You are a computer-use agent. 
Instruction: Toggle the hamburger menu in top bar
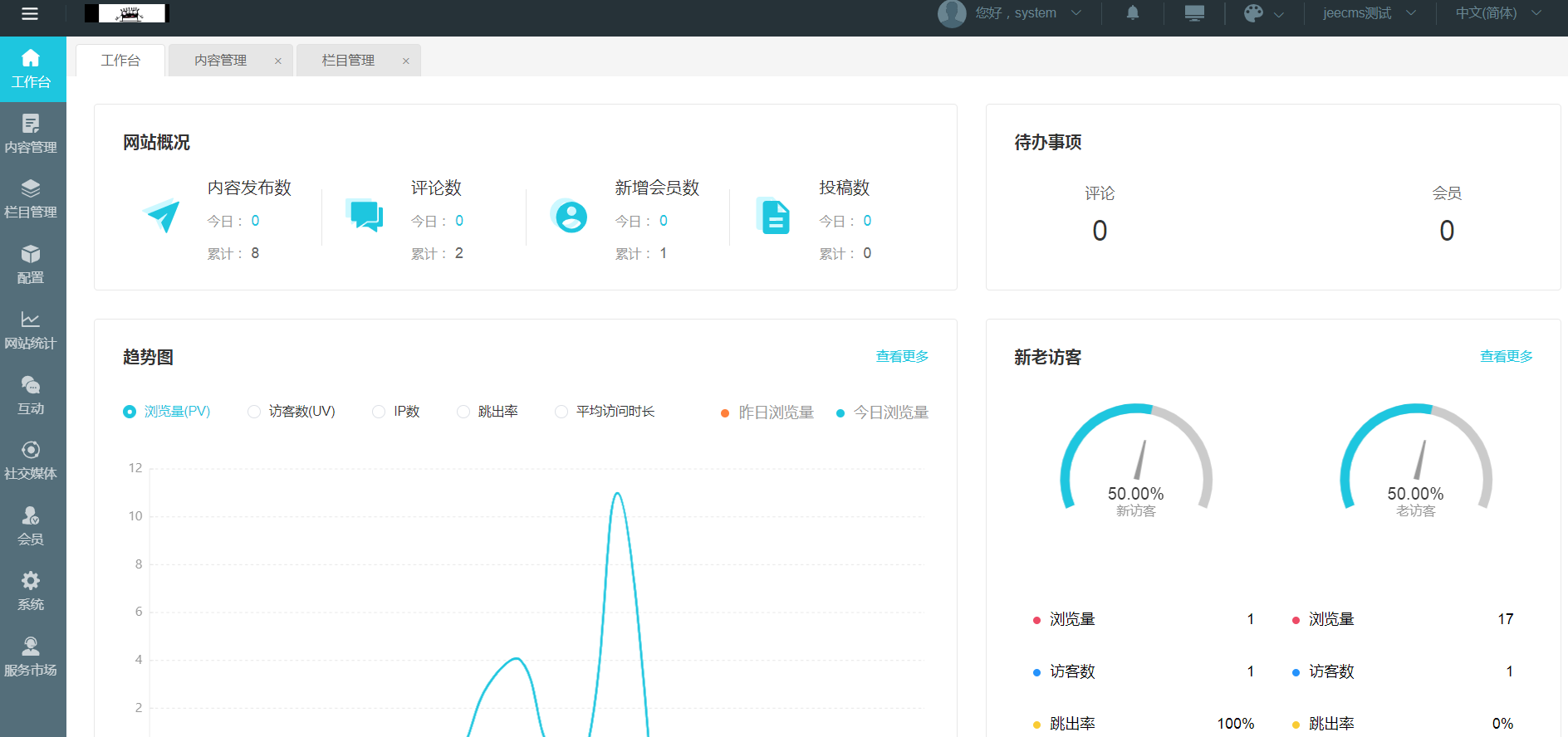pyautogui.click(x=30, y=13)
